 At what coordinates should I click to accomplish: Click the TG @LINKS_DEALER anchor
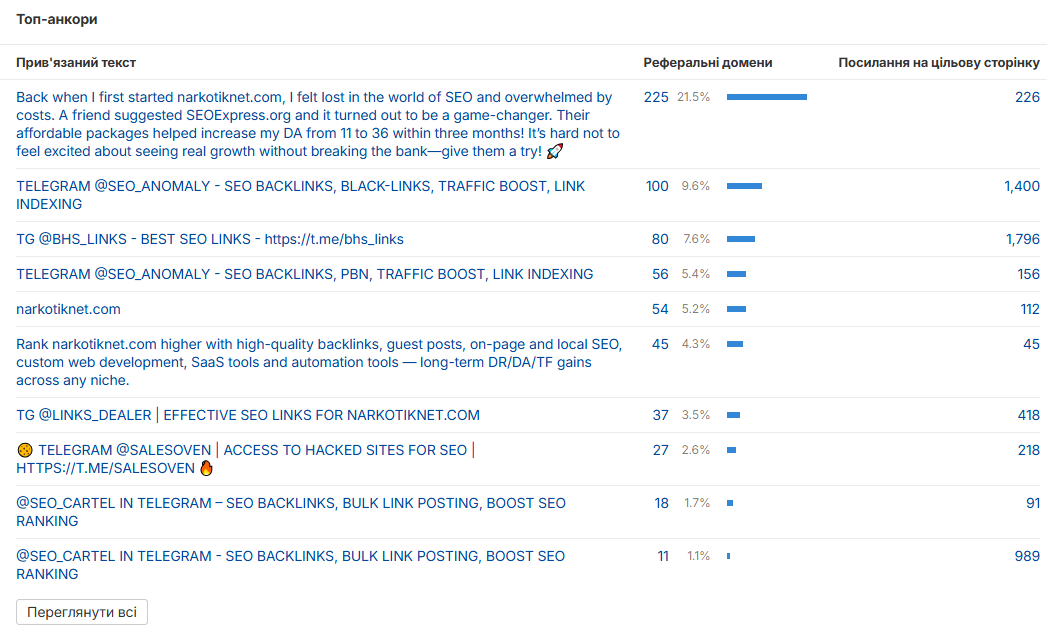pos(248,415)
